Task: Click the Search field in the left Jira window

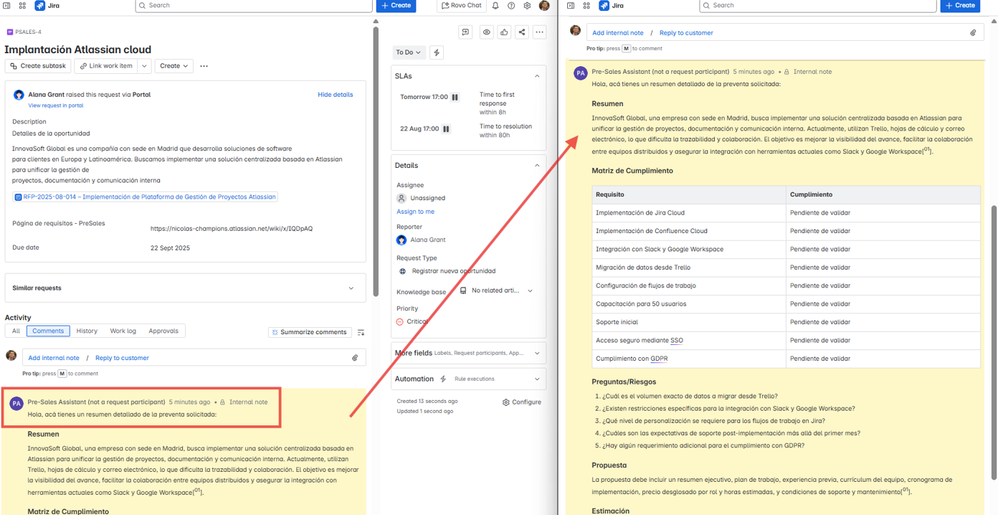Action: tap(254, 5)
